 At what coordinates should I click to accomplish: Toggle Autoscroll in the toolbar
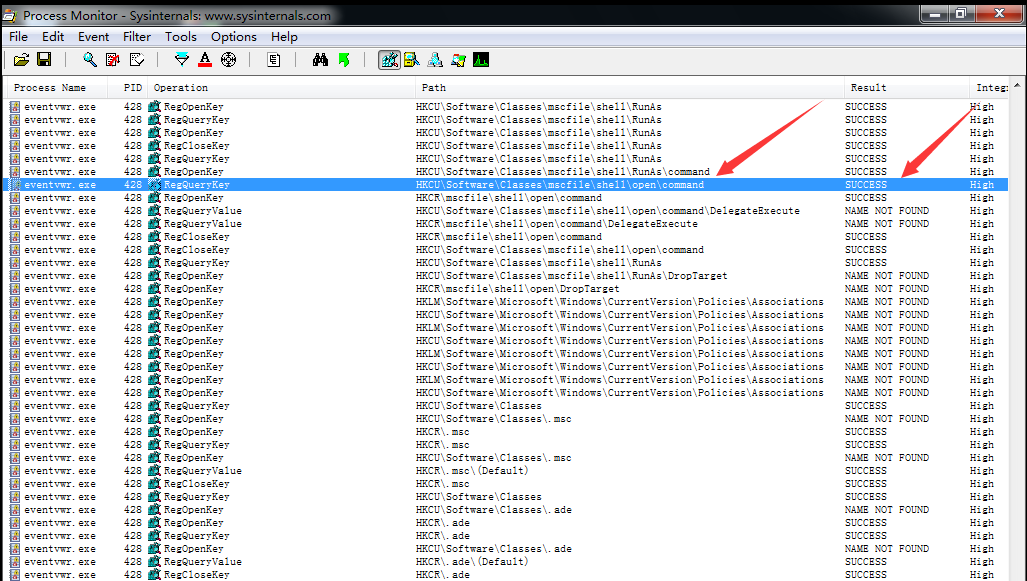(113, 60)
